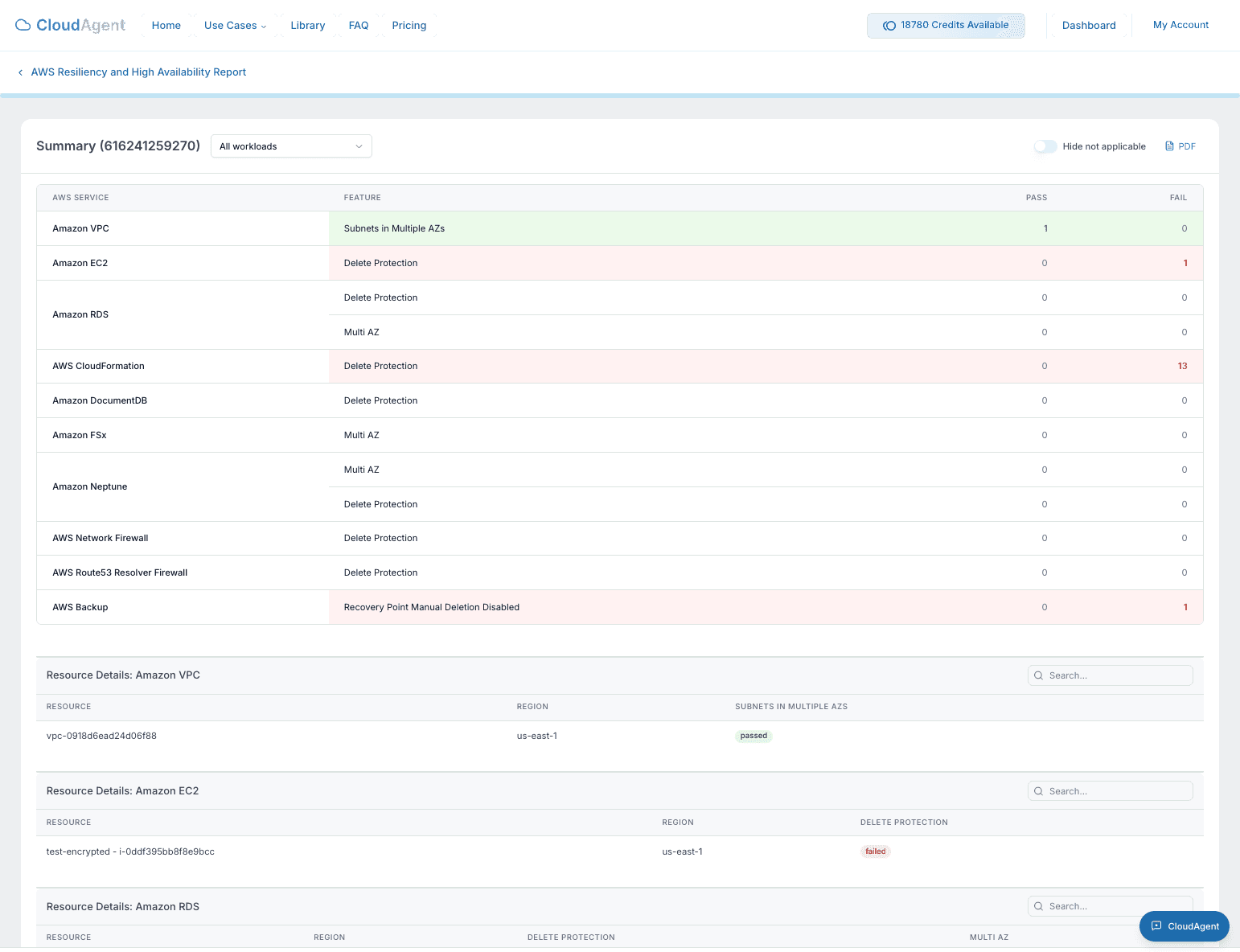Viewport: 1240px width, 952px height.
Task: Go to the Home page
Action: click(x=166, y=26)
